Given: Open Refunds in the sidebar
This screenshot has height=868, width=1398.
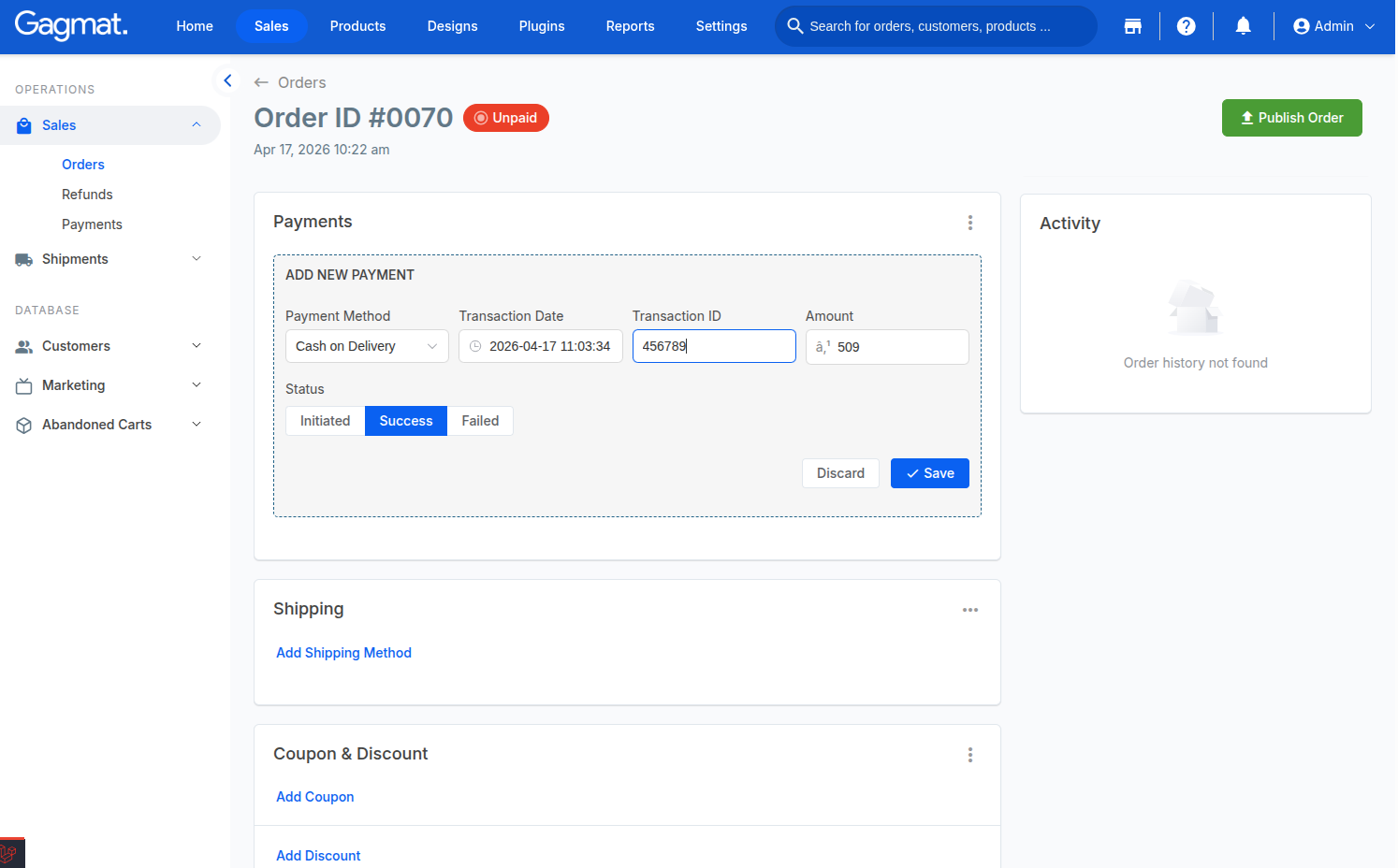Looking at the screenshot, I should (x=87, y=195).
